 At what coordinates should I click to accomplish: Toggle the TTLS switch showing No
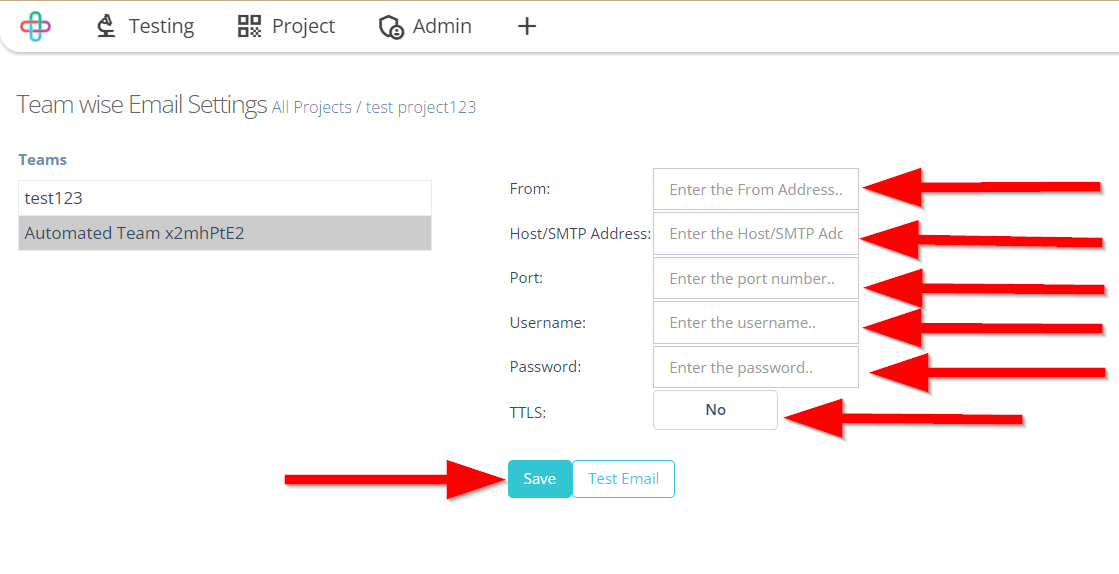(x=715, y=410)
